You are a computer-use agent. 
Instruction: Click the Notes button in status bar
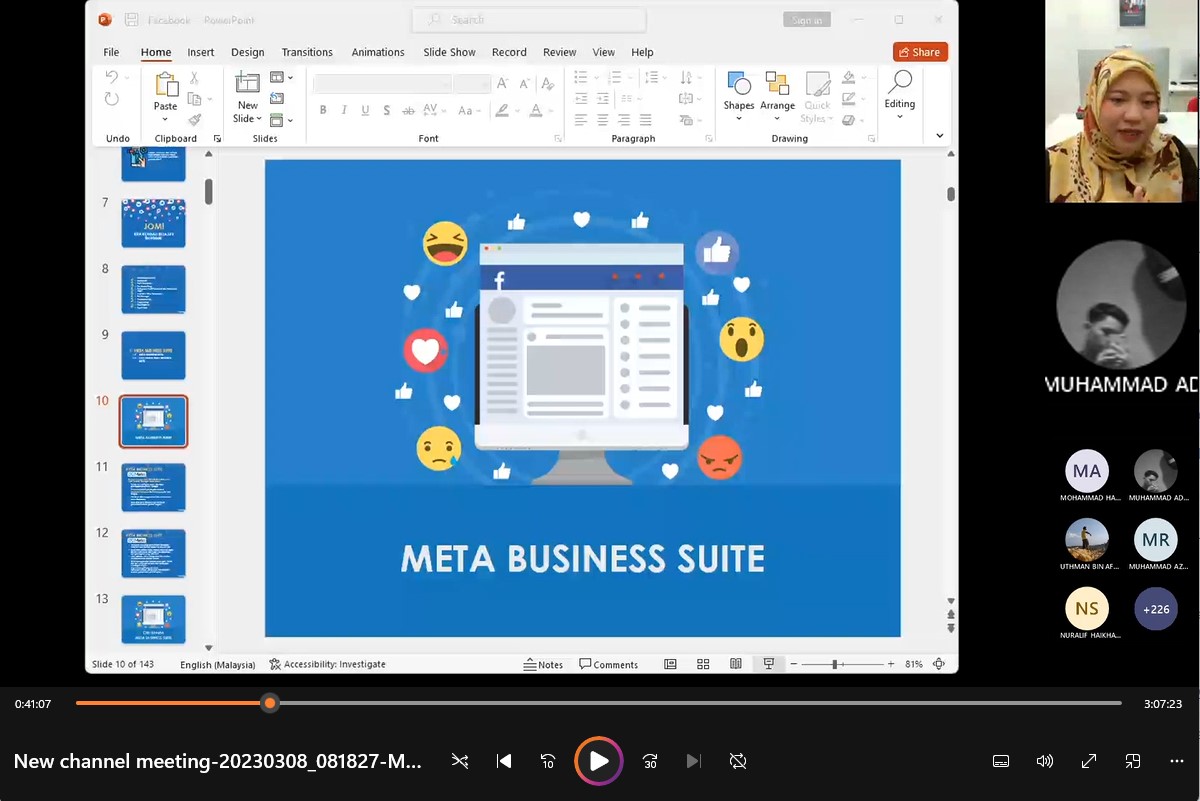click(544, 664)
